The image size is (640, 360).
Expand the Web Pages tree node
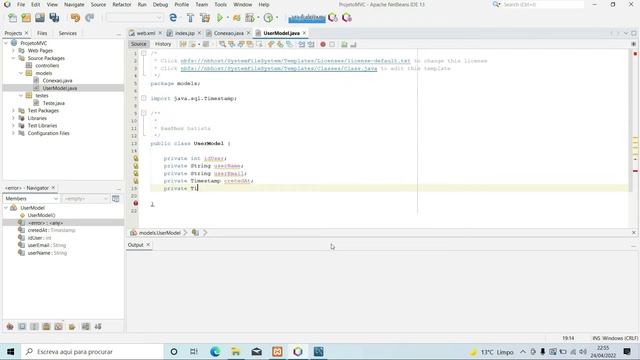coord(13,51)
